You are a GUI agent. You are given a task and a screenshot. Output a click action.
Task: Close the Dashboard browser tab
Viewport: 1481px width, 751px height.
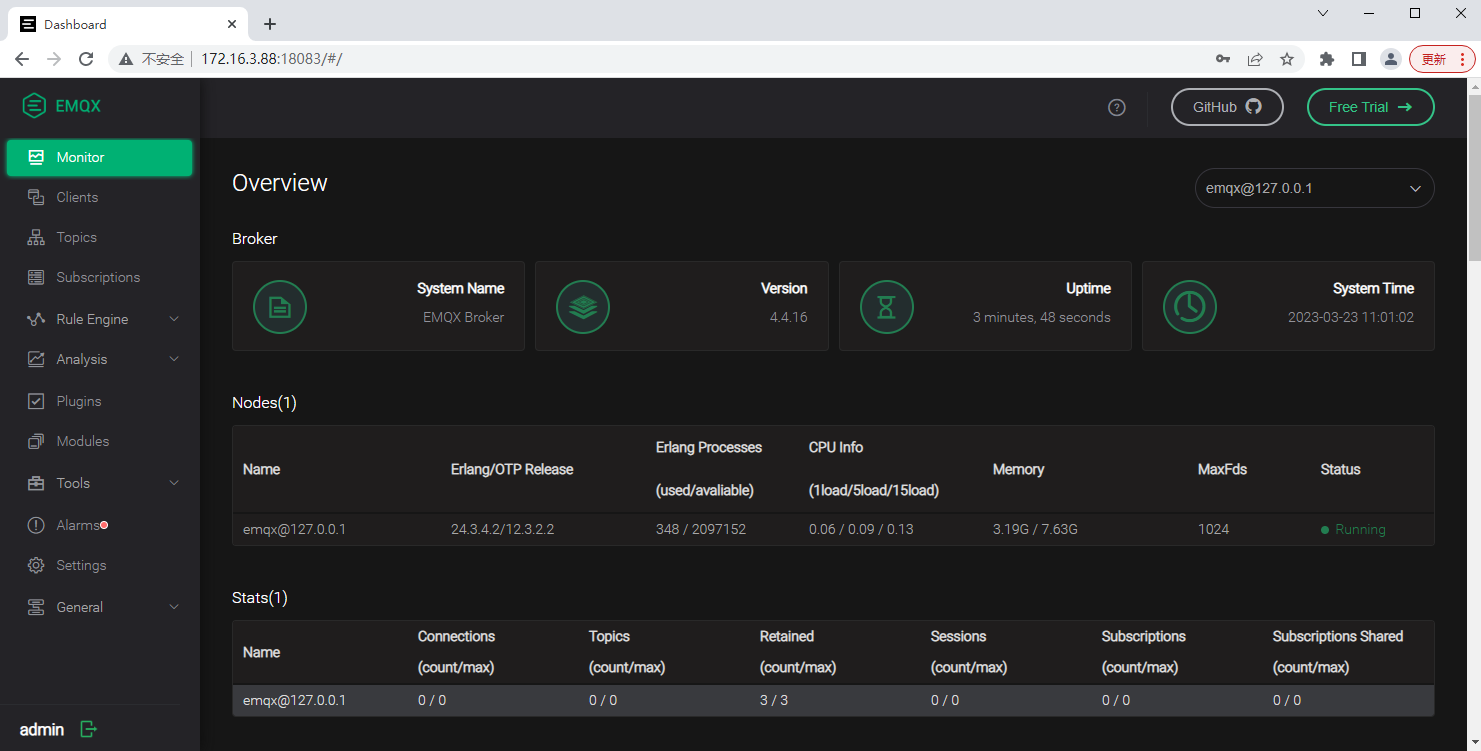[x=233, y=24]
